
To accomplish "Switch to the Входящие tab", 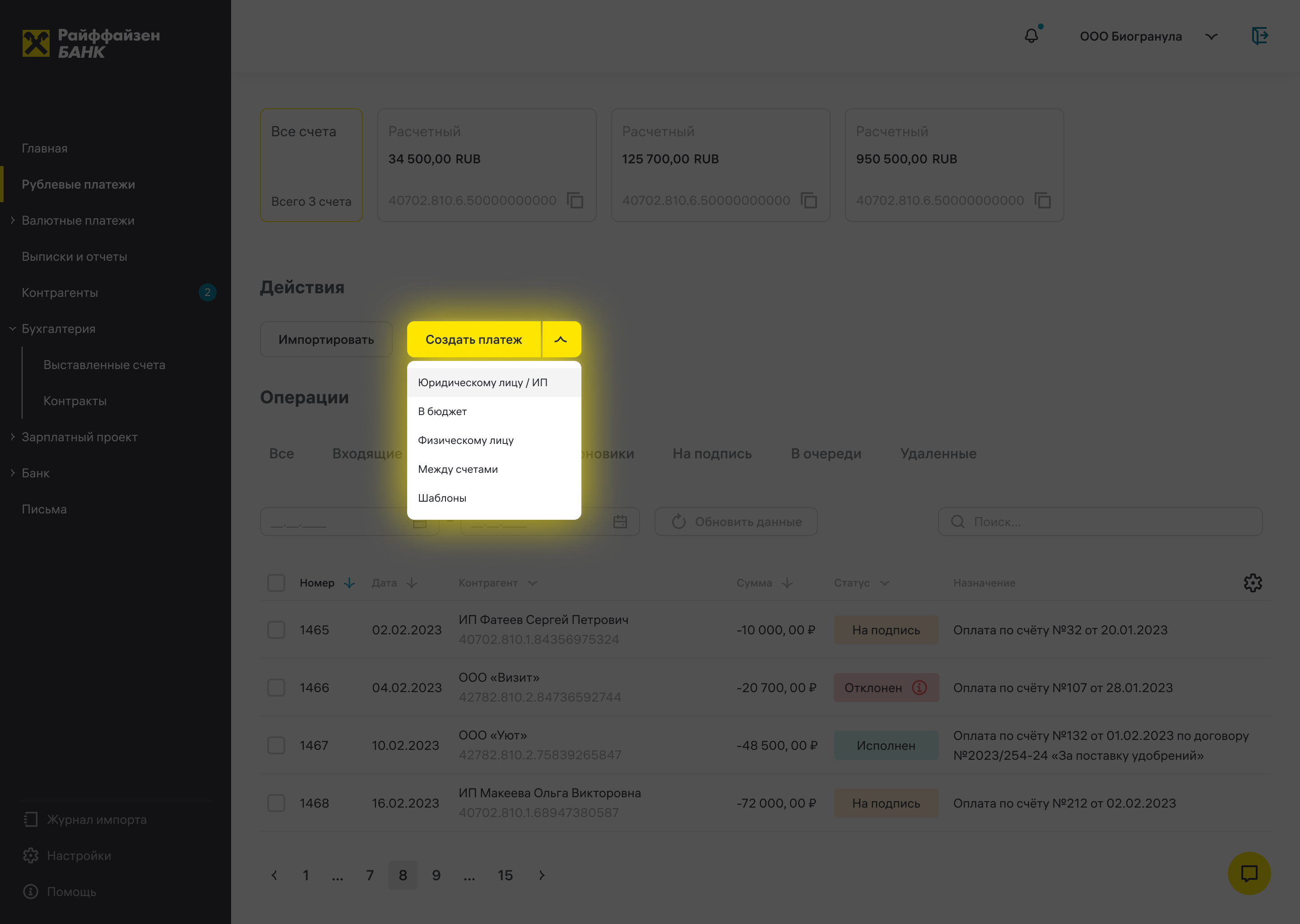I will click(x=367, y=453).
